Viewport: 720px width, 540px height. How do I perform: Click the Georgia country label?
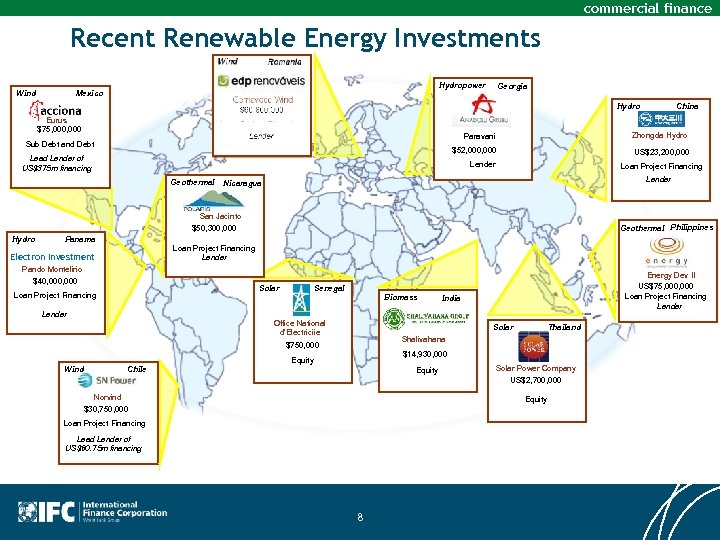point(512,86)
